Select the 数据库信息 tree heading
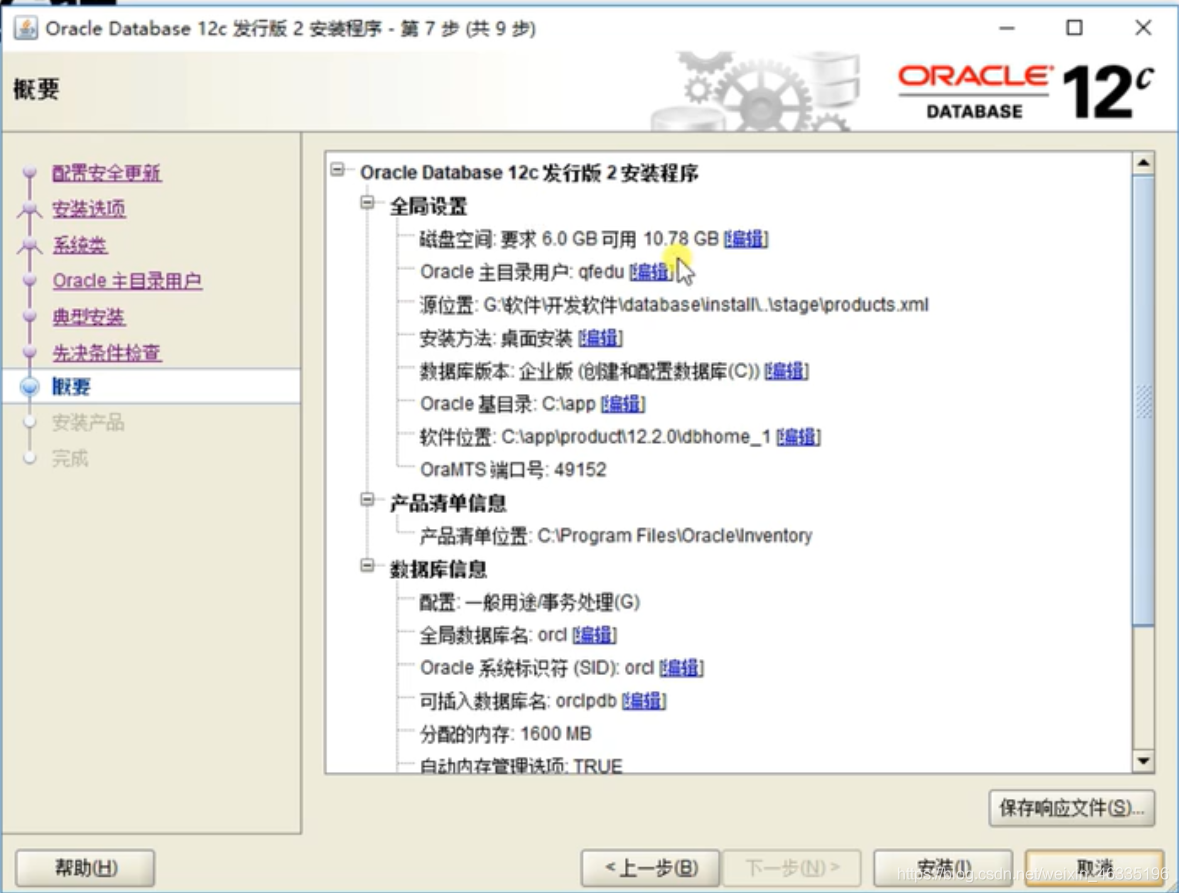 click(x=438, y=570)
